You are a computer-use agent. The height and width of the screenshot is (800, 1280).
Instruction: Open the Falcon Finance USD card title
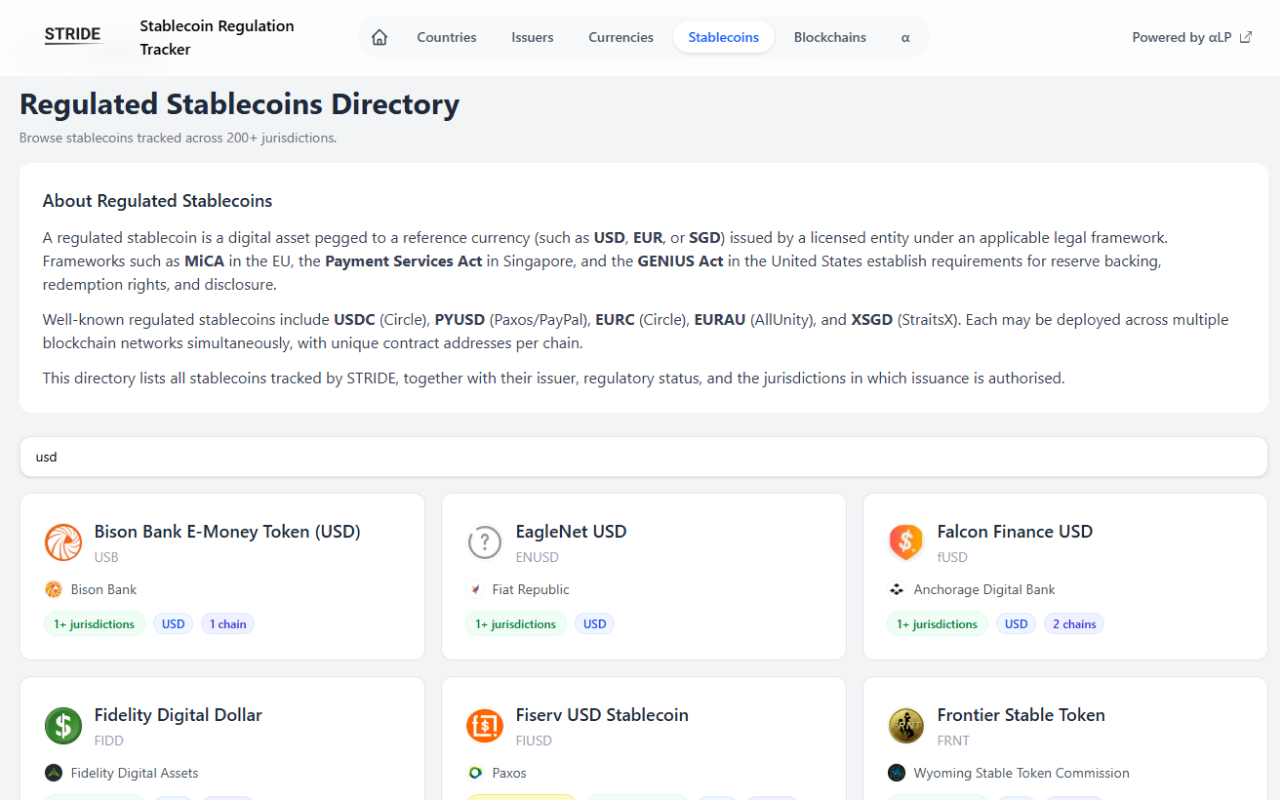(x=1015, y=531)
